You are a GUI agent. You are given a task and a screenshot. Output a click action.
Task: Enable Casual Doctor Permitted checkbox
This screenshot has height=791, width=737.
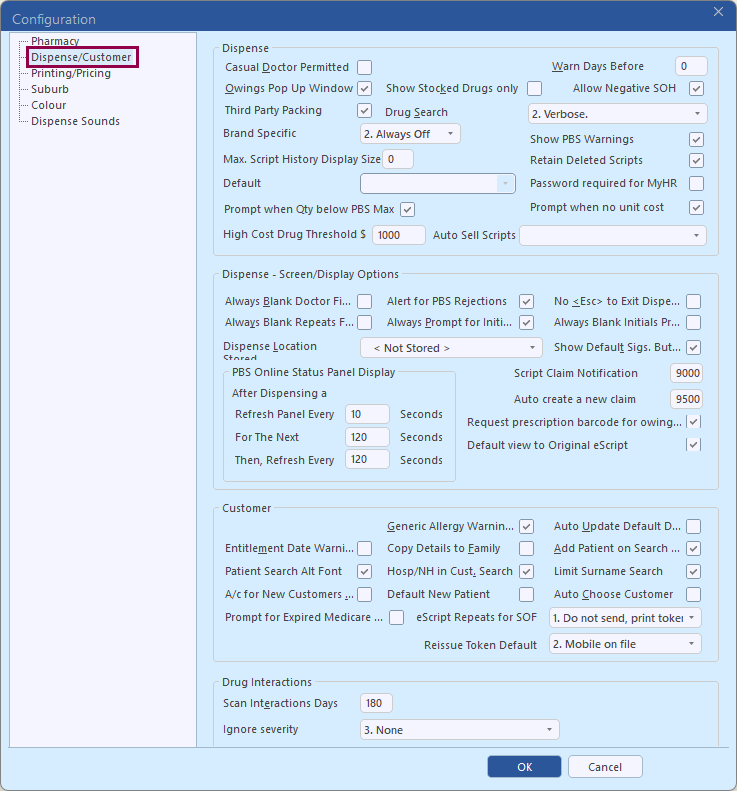pos(365,67)
